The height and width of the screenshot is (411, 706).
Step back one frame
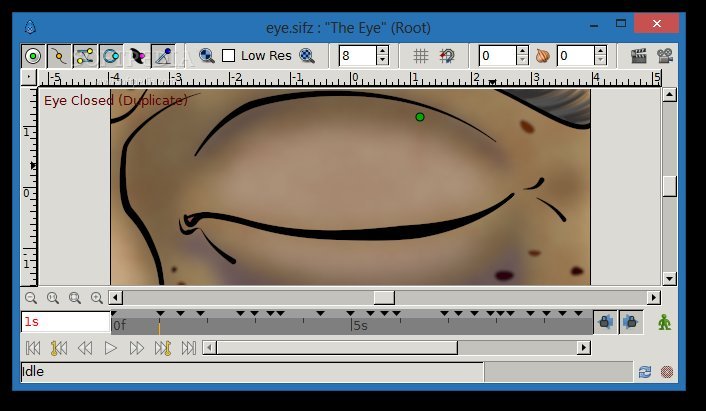pyautogui.click(x=85, y=348)
